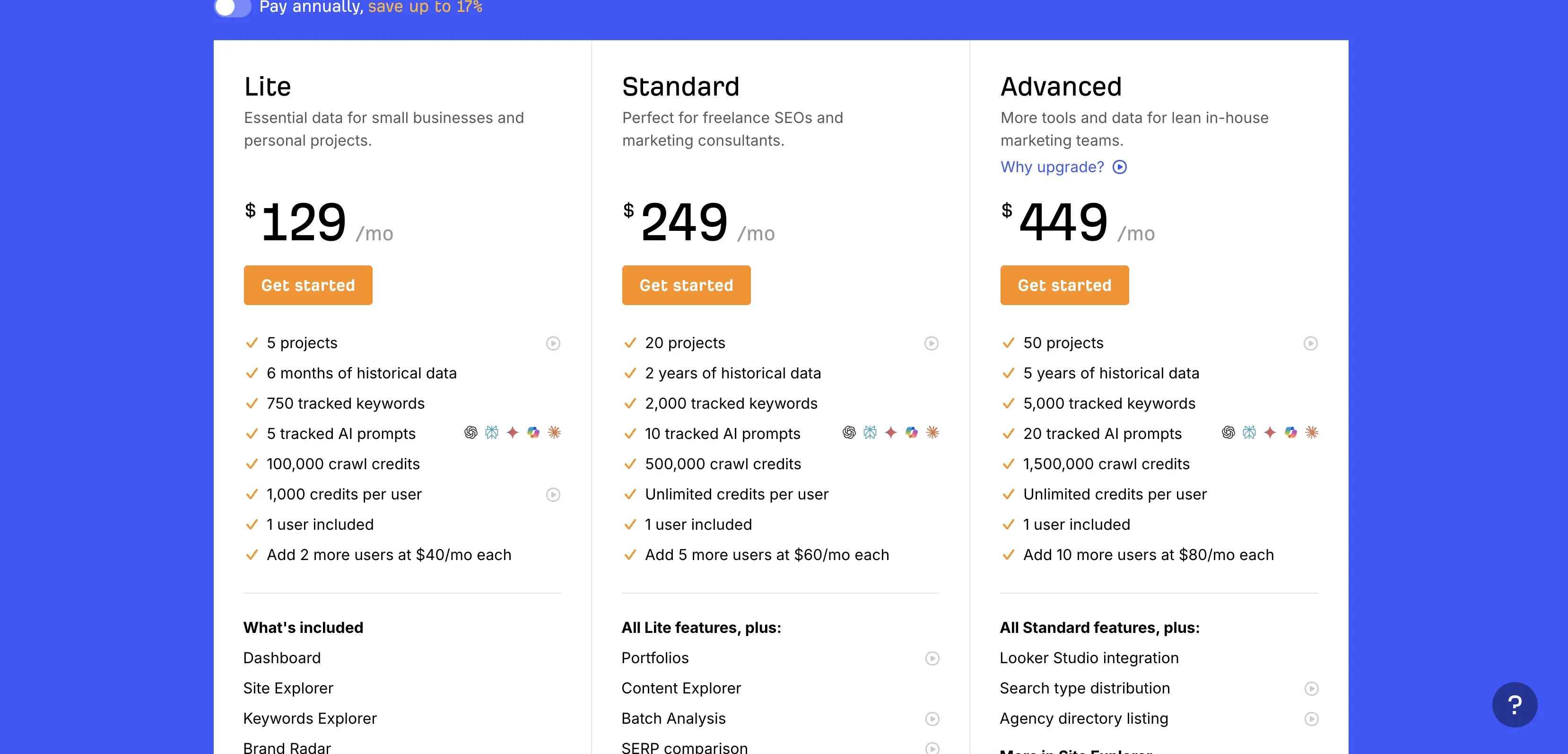Click '2,000 tracked keywords'
This screenshot has width=1568, height=754.
pyautogui.click(x=731, y=404)
